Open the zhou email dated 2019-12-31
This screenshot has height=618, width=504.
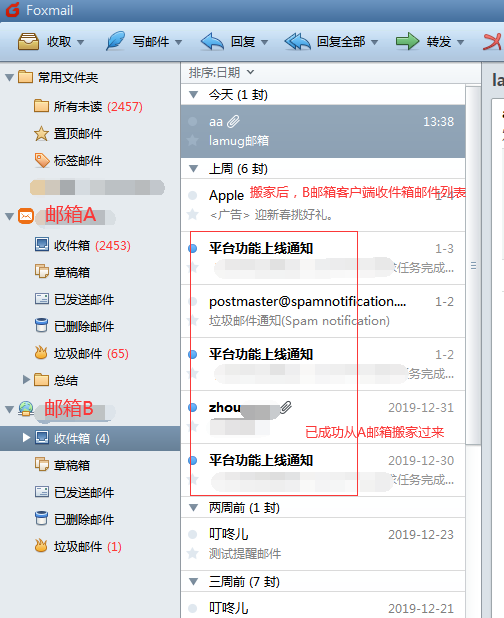323,417
